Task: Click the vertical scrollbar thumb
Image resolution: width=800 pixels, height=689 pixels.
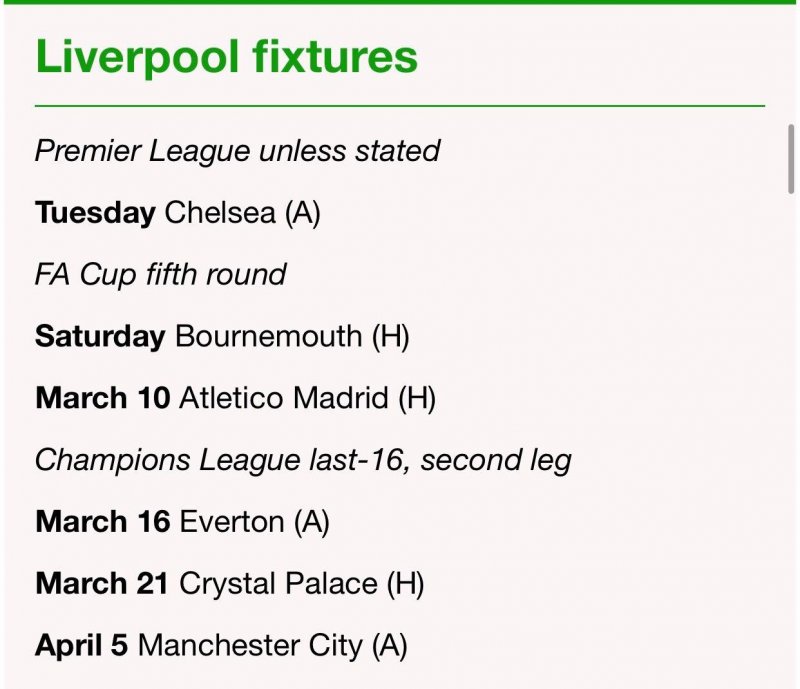Action: pyautogui.click(x=790, y=157)
